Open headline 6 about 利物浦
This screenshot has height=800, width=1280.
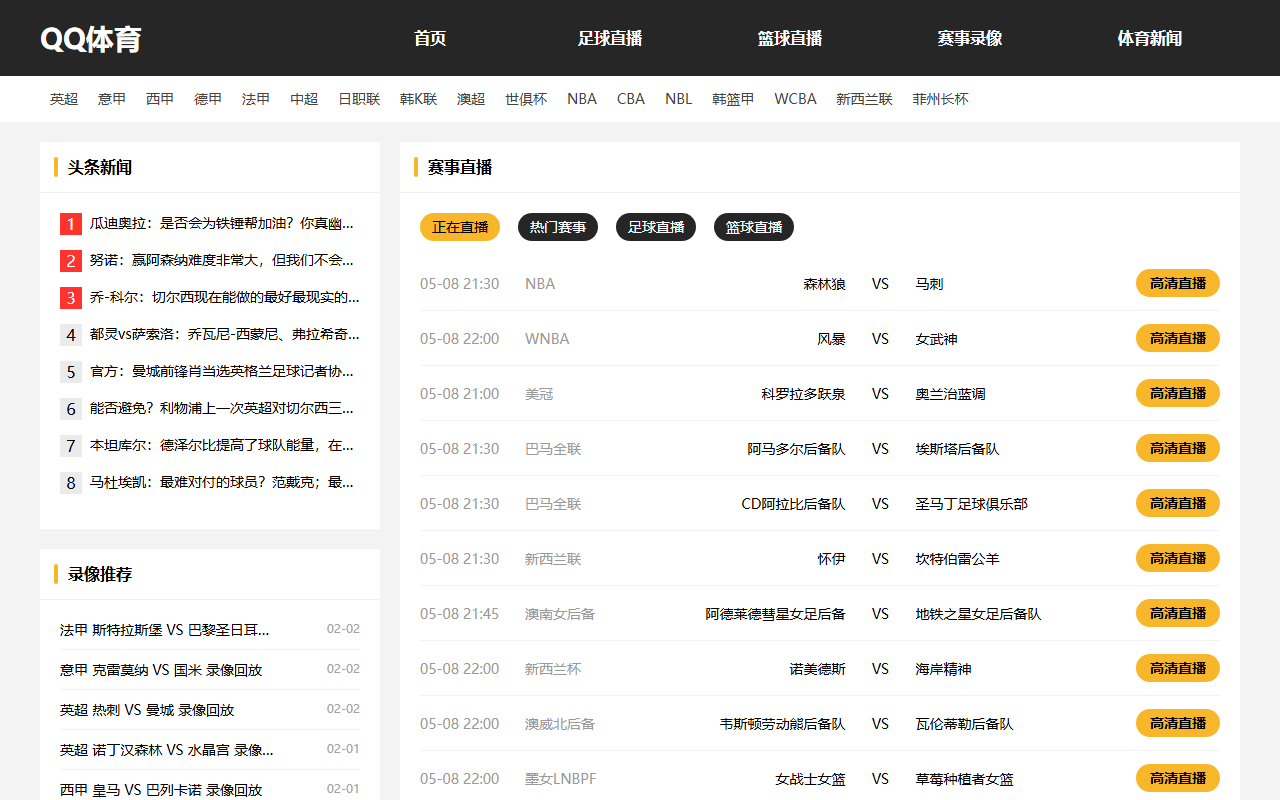(221, 408)
